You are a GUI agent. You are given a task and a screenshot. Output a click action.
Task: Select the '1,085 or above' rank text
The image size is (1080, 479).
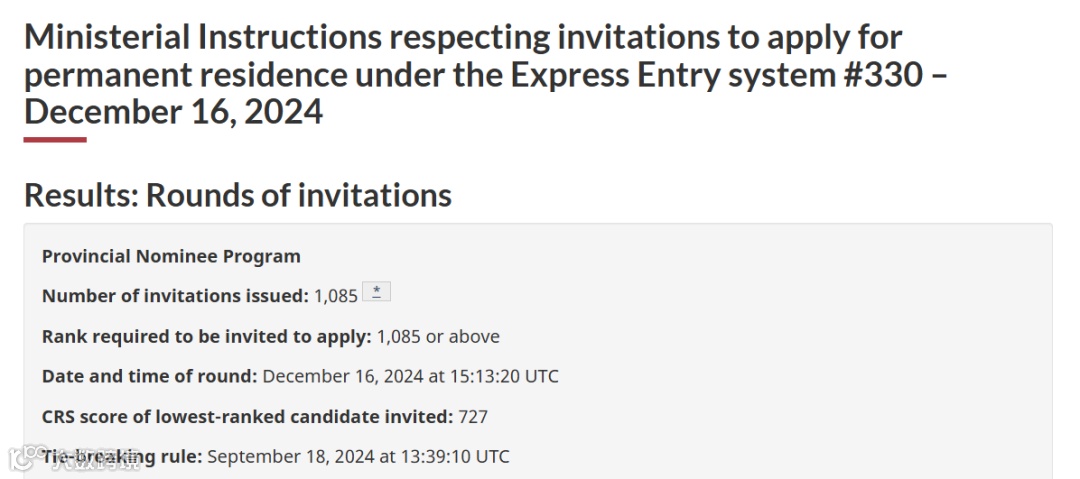[438, 336]
